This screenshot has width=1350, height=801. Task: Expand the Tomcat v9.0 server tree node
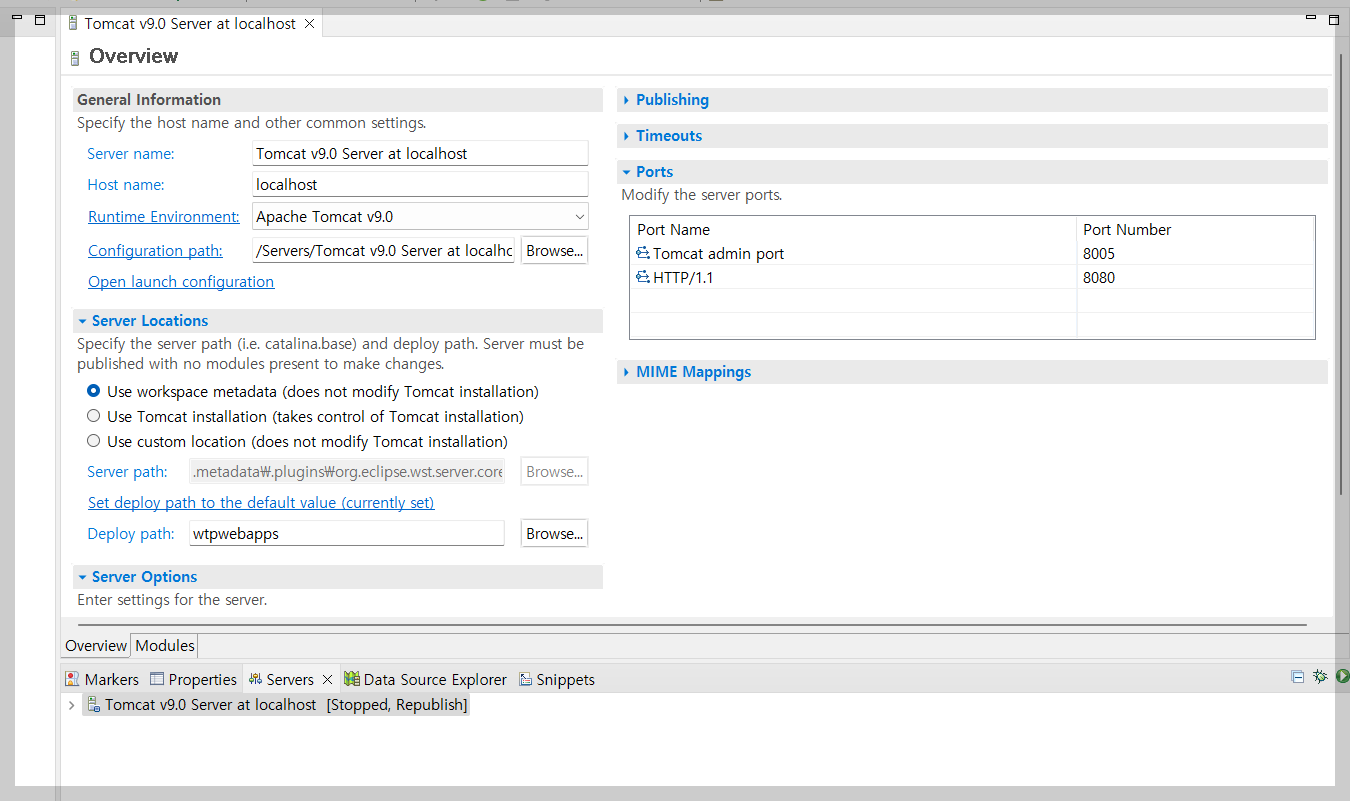point(71,705)
